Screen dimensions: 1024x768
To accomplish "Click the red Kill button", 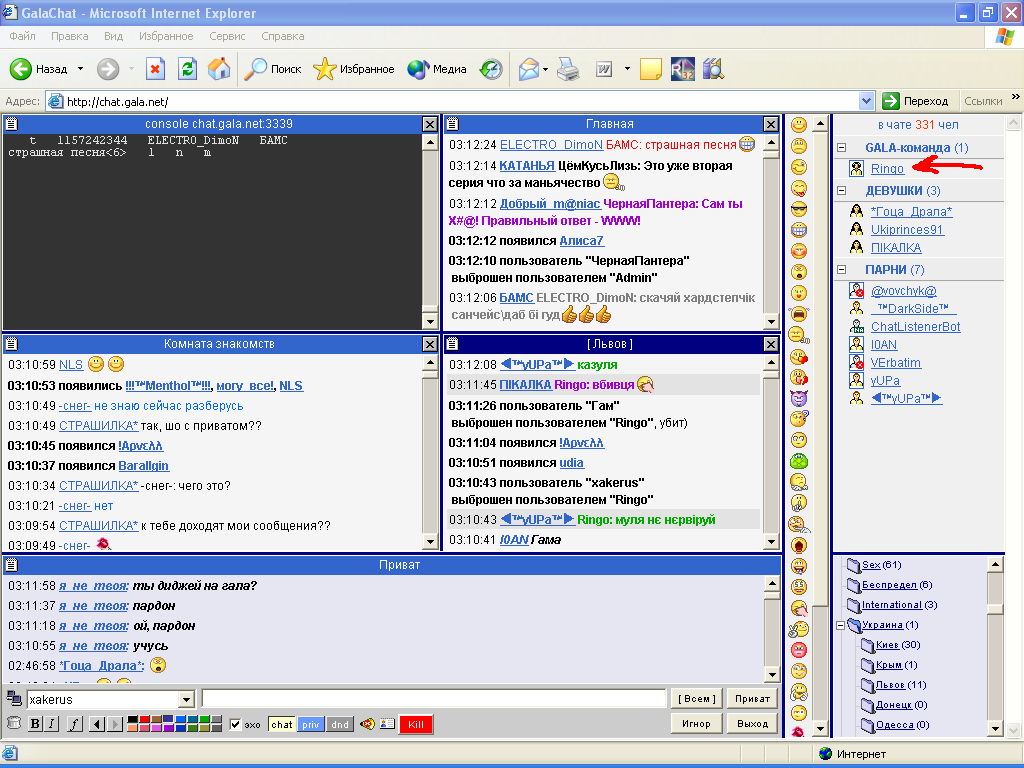I will pyautogui.click(x=416, y=724).
